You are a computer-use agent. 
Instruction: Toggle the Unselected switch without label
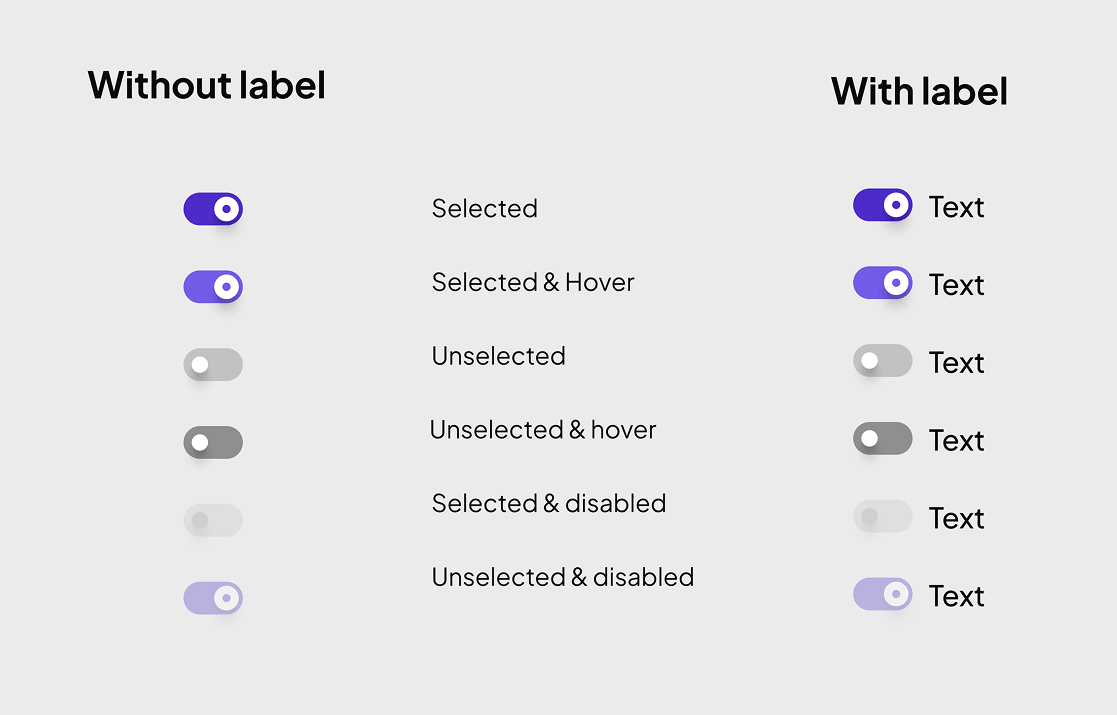[213, 364]
